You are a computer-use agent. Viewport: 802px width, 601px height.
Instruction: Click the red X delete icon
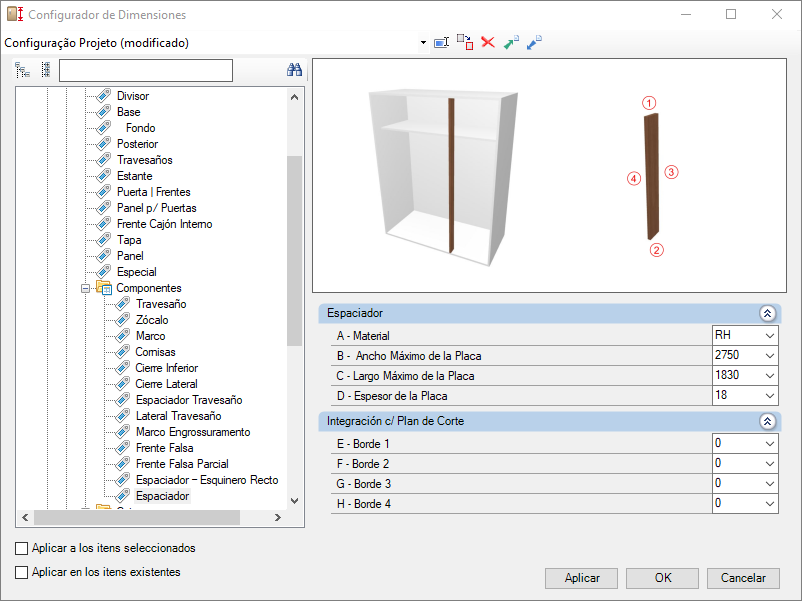(x=488, y=42)
